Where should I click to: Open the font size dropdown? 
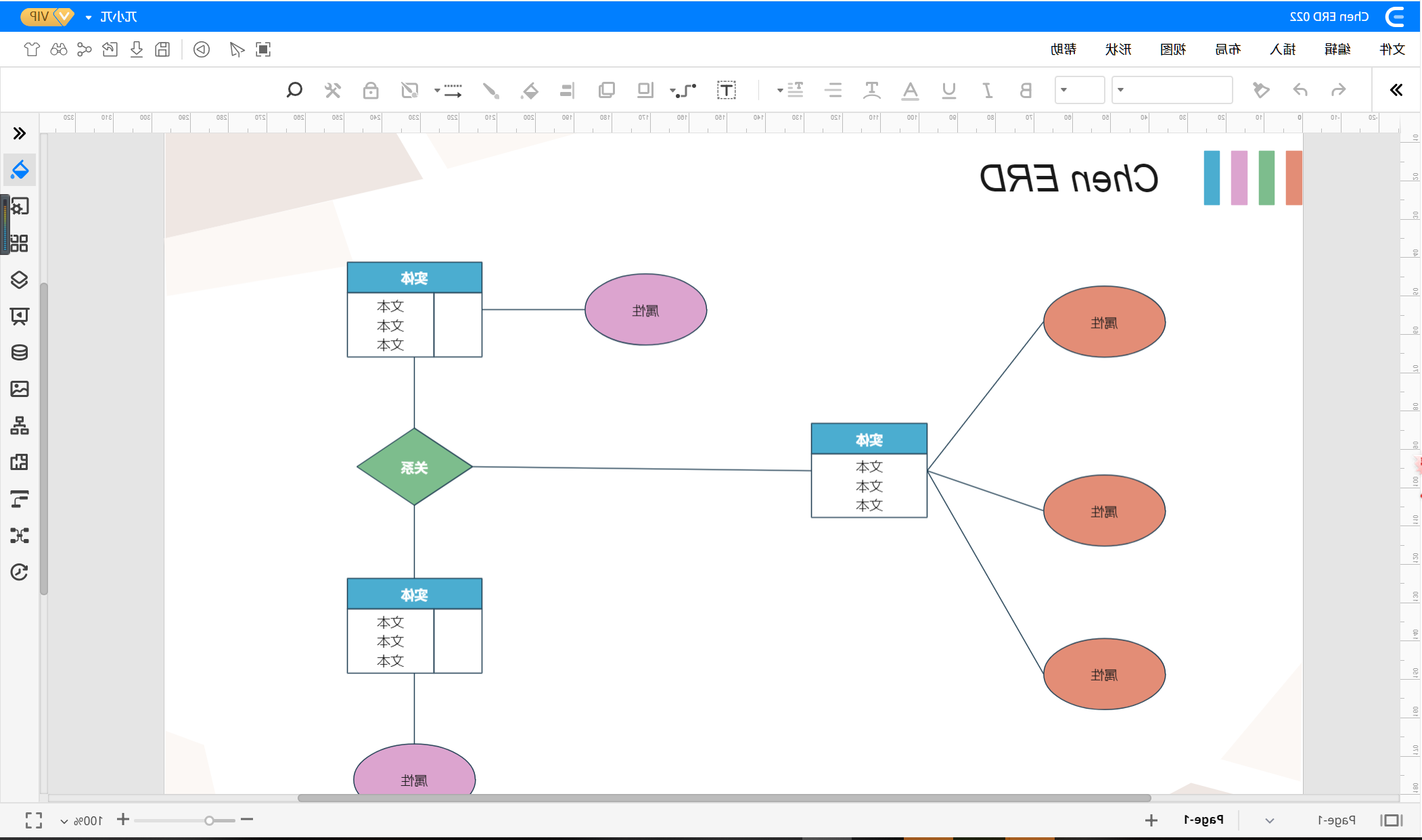pyautogui.click(x=1080, y=90)
